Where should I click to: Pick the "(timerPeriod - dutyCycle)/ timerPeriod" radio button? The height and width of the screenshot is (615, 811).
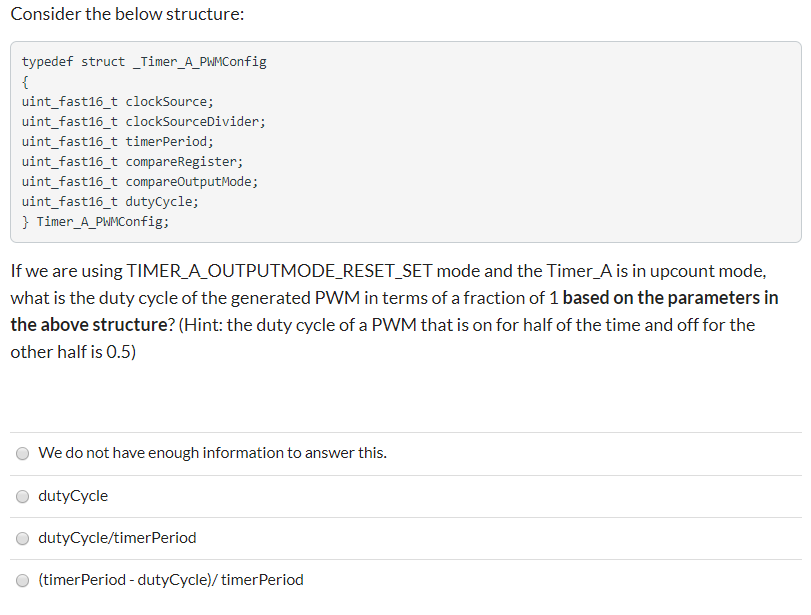[22, 580]
